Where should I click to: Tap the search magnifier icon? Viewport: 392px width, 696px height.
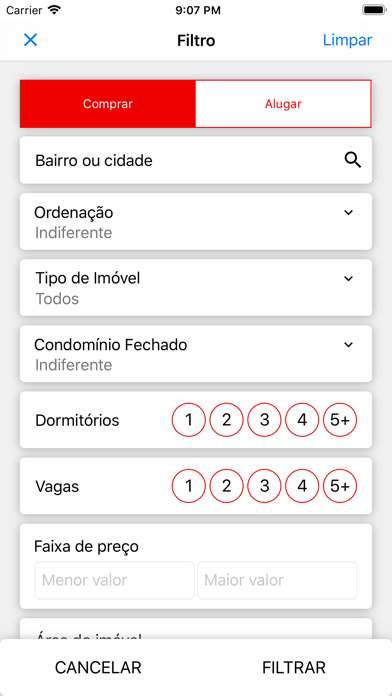click(353, 160)
